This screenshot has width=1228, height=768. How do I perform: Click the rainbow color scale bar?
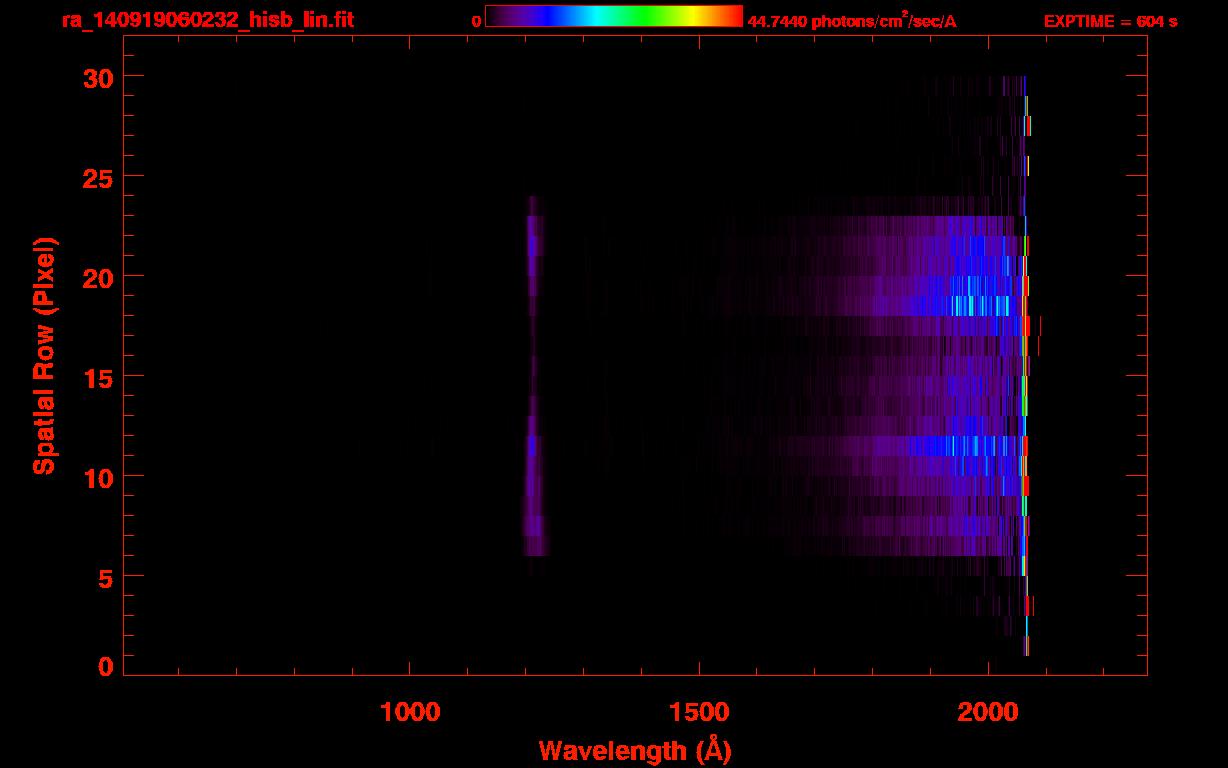tap(614, 16)
